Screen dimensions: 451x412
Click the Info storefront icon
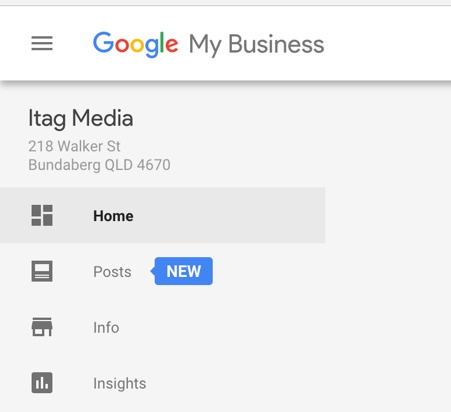(x=42, y=327)
